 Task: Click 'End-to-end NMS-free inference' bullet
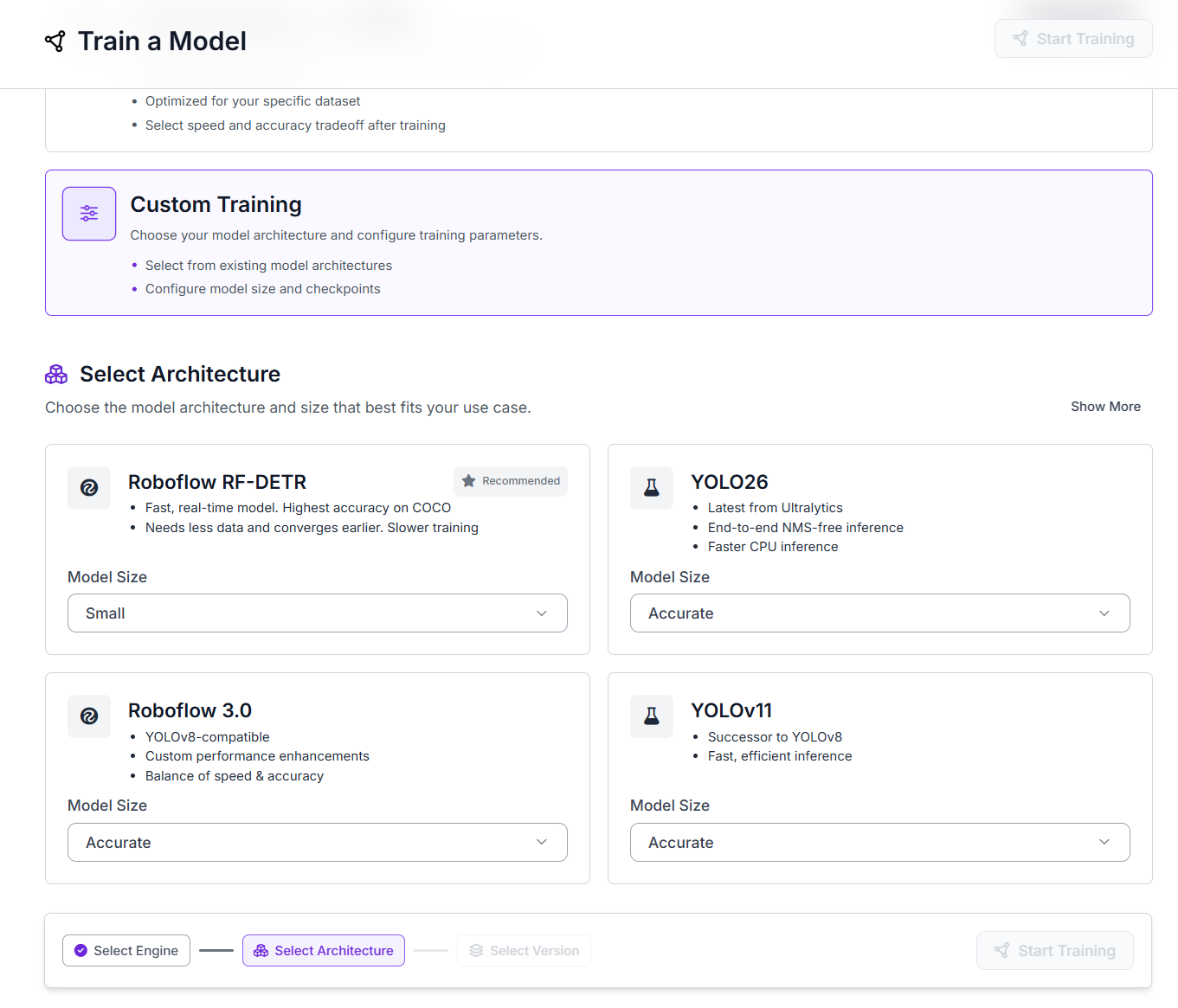(806, 528)
